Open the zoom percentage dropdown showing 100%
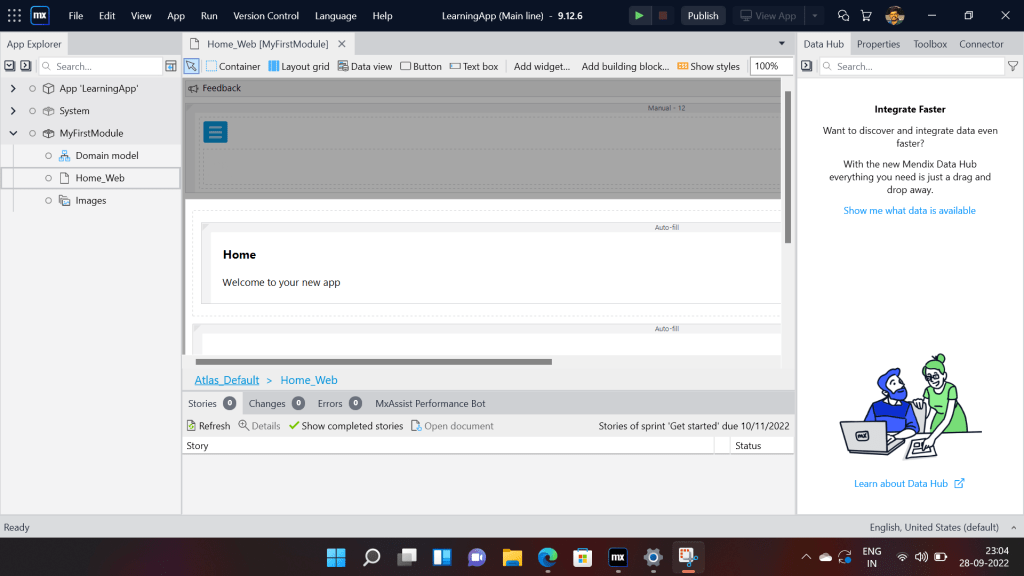Viewport: 1024px width, 576px height. coord(771,66)
